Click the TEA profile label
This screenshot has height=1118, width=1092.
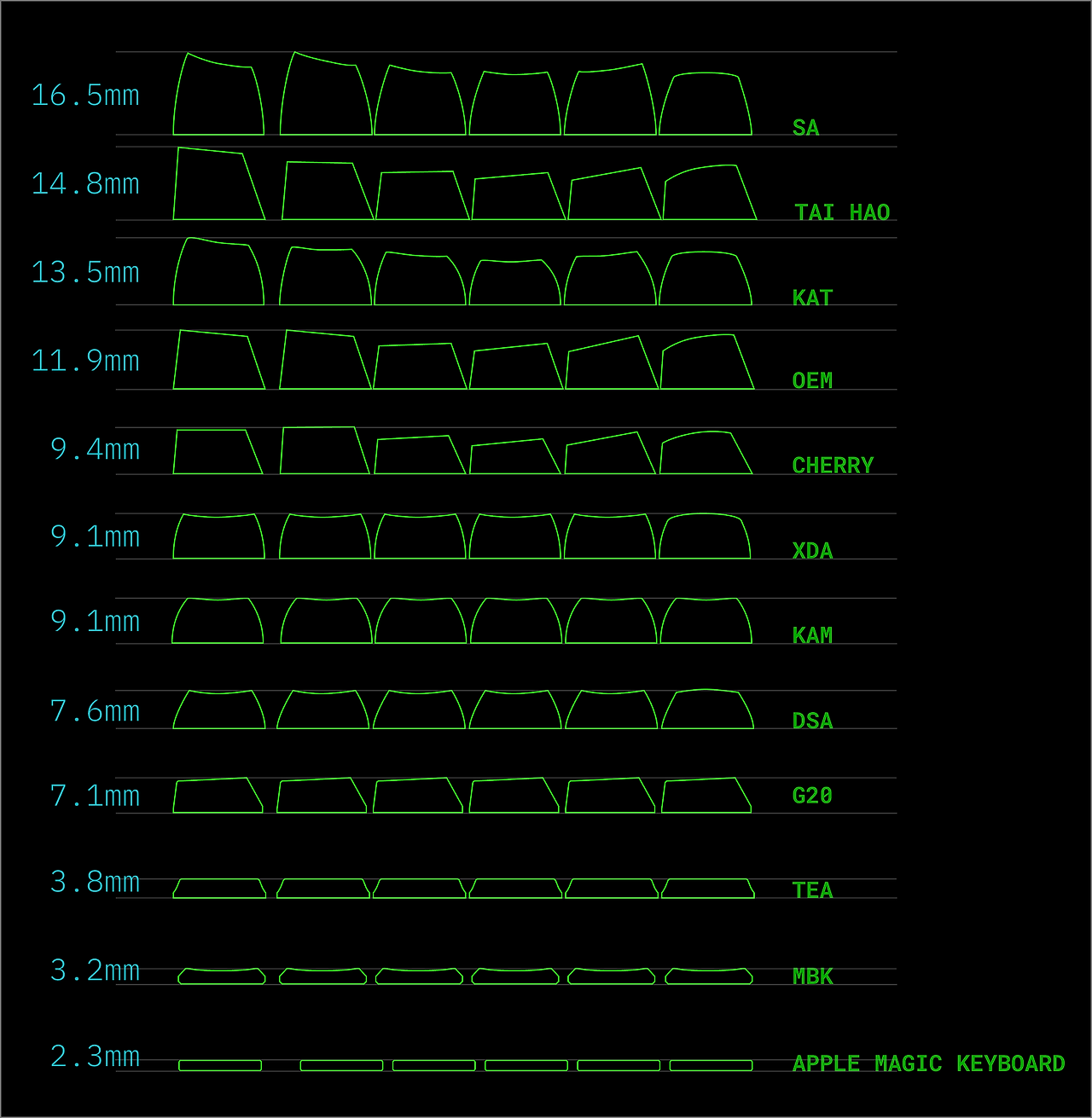pos(812,890)
